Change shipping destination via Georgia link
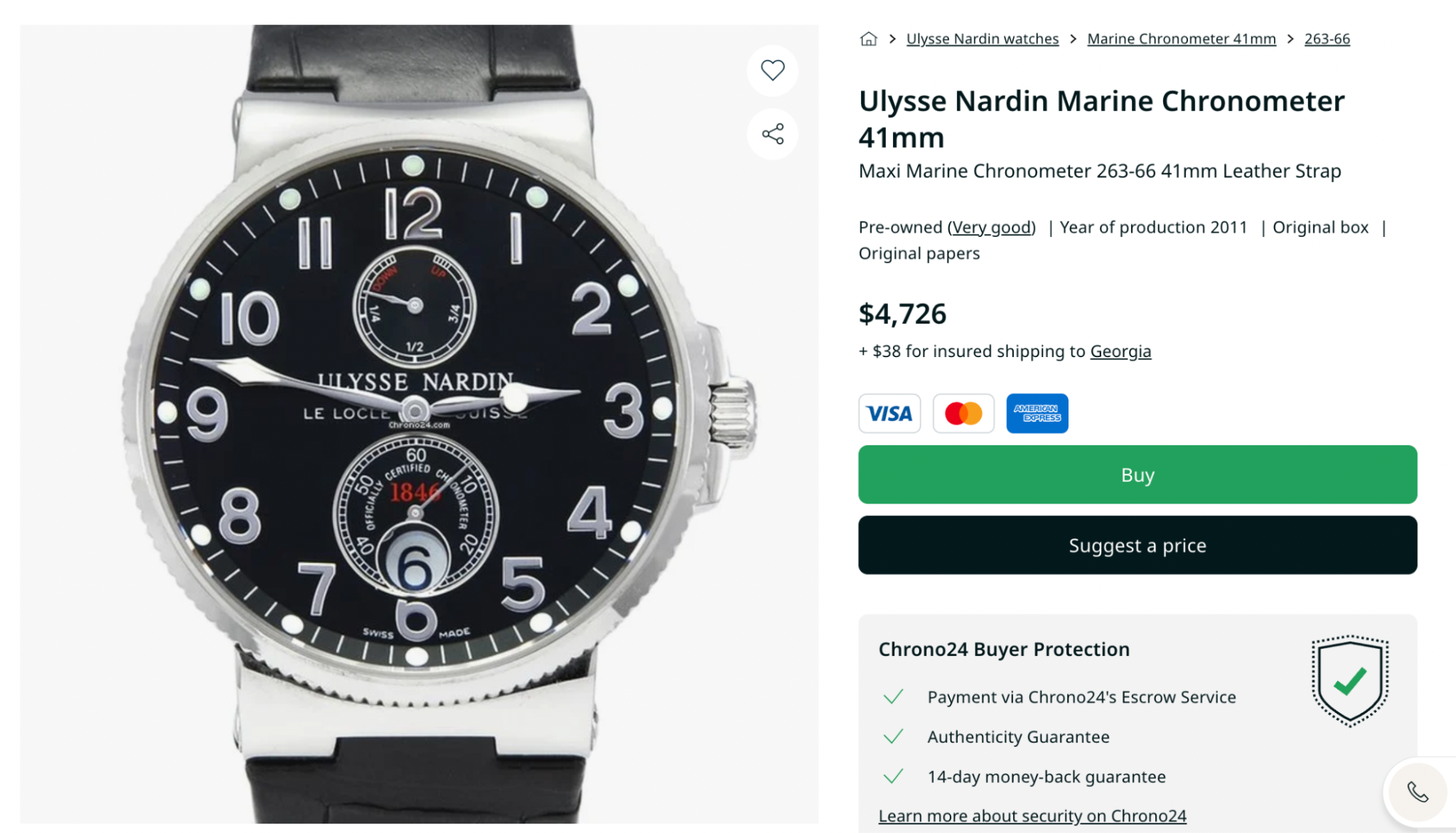The width and height of the screenshot is (1456, 833). pos(1120,351)
